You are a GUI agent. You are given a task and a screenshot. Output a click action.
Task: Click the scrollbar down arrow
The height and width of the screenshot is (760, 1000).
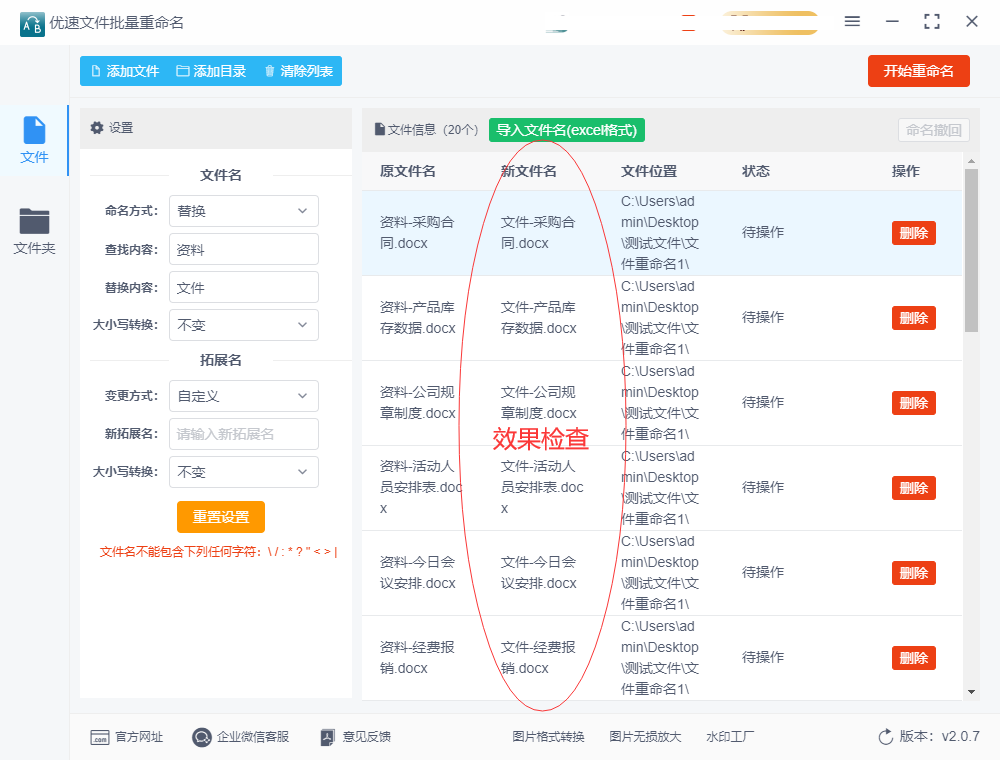[x=971, y=692]
